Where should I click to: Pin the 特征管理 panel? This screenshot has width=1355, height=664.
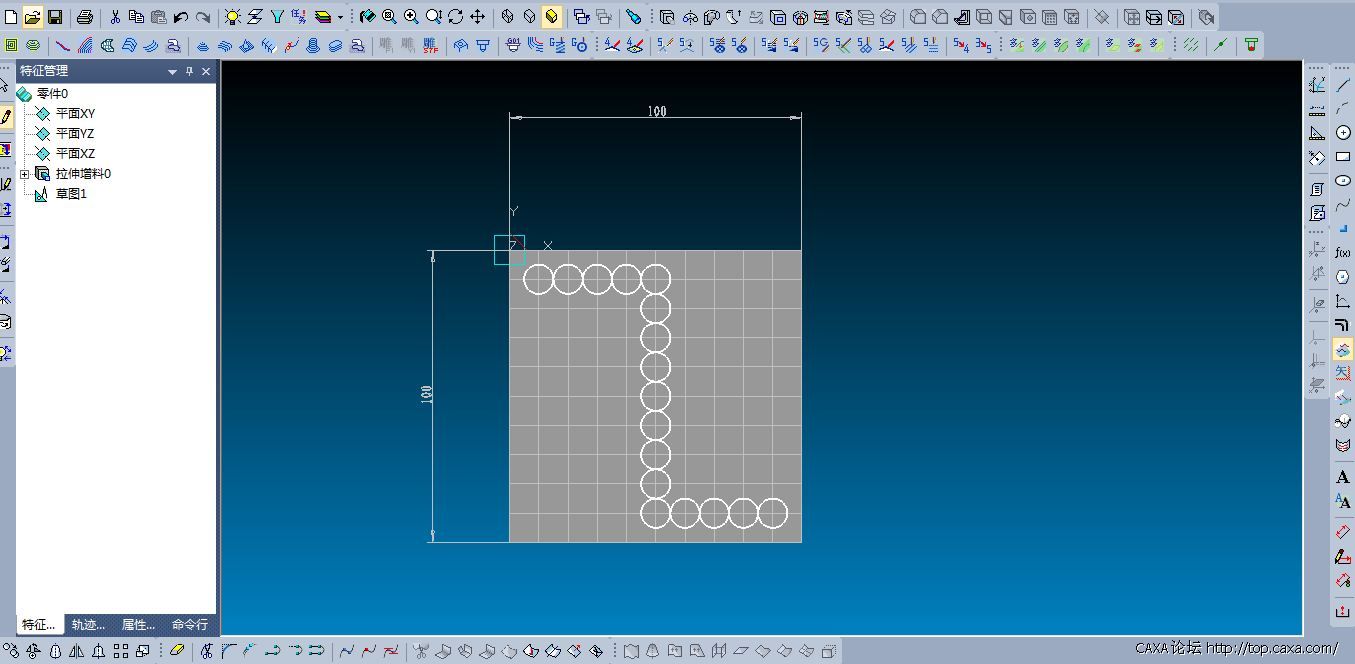[190, 72]
